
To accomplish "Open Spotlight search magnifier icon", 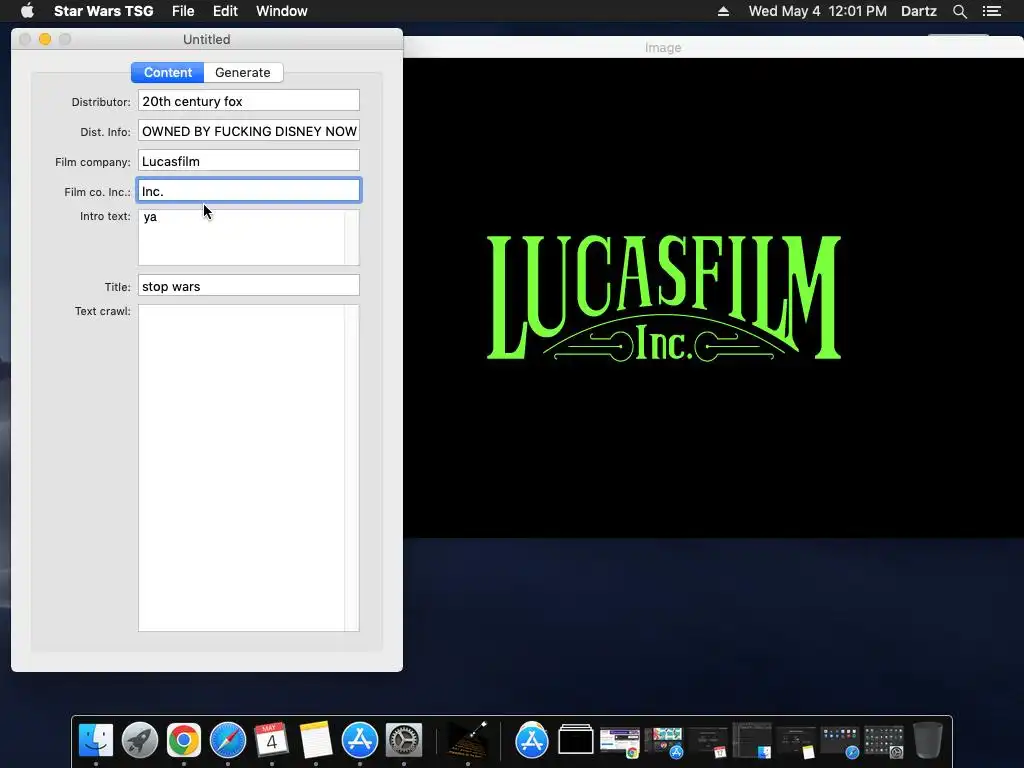I will (959, 11).
